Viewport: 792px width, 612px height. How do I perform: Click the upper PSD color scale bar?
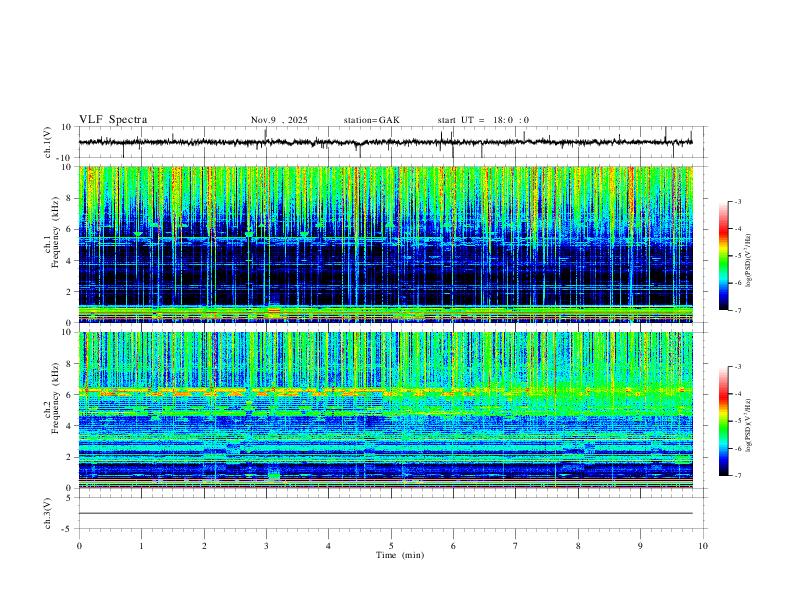click(723, 256)
